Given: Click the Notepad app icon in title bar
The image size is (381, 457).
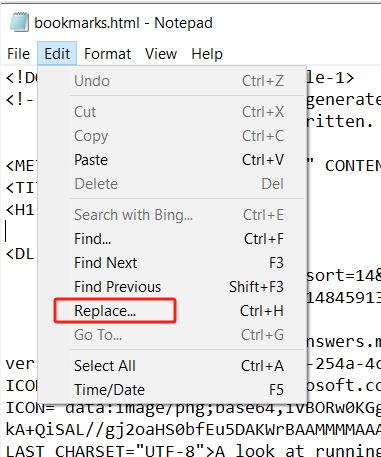Looking at the screenshot, I should click(19, 22).
